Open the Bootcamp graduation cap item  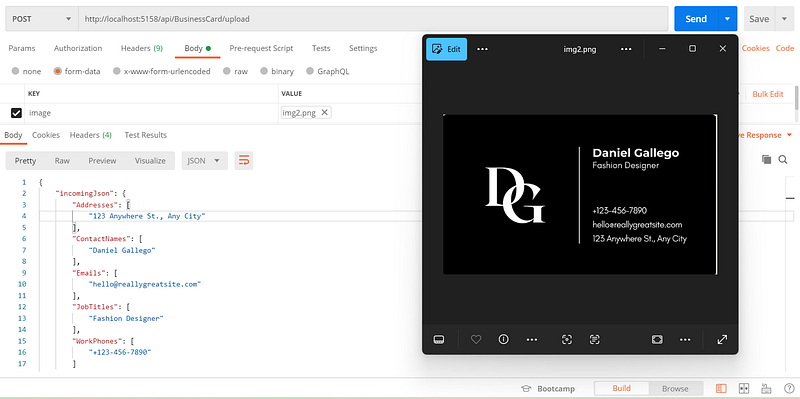pos(548,389)
